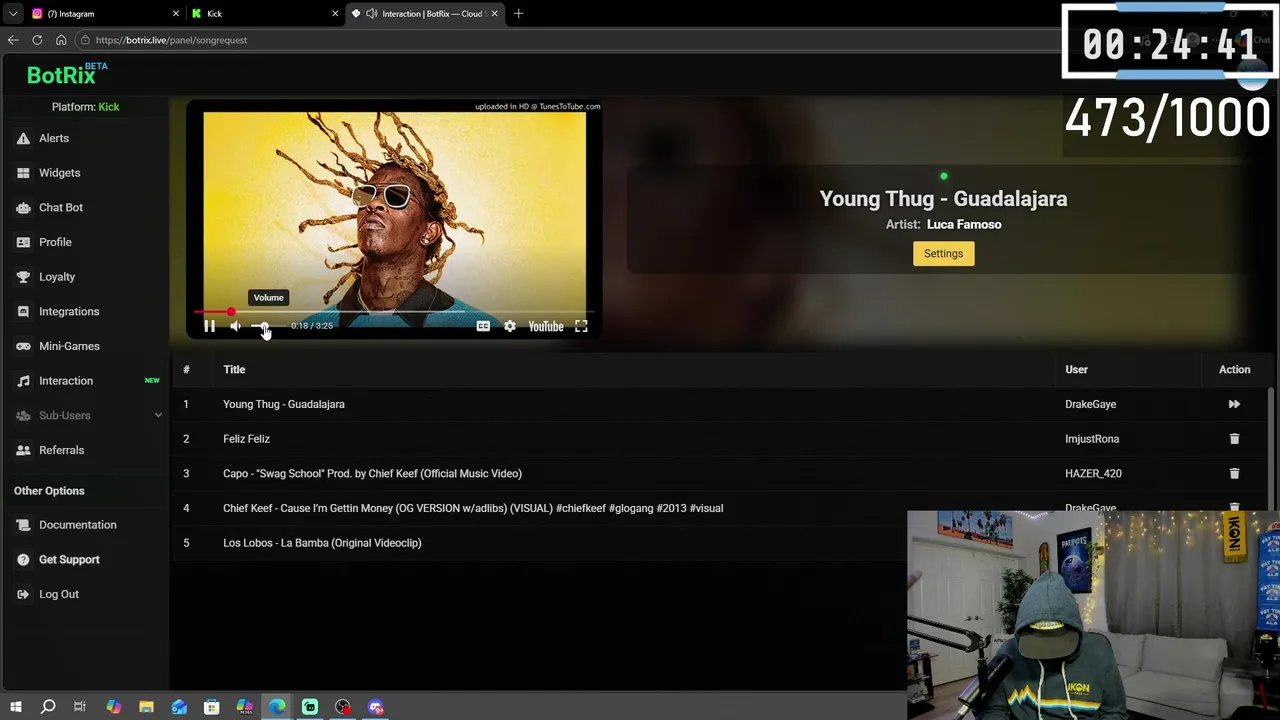This screenshot has height=720, width=1280.
Task: Open Widgets in the sidebar
Action: 59,173
